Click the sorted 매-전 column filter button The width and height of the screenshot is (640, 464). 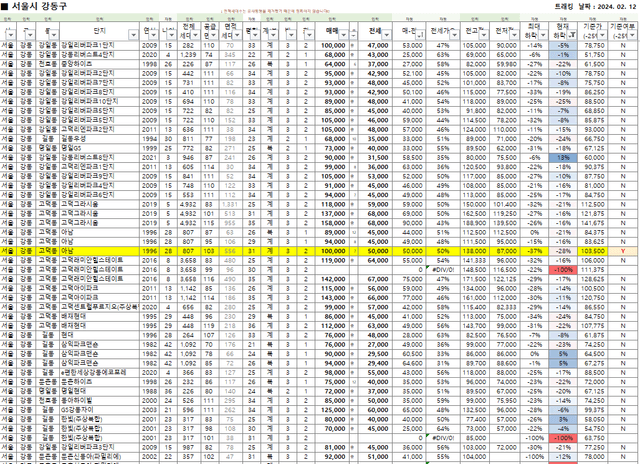click(420, 35)
